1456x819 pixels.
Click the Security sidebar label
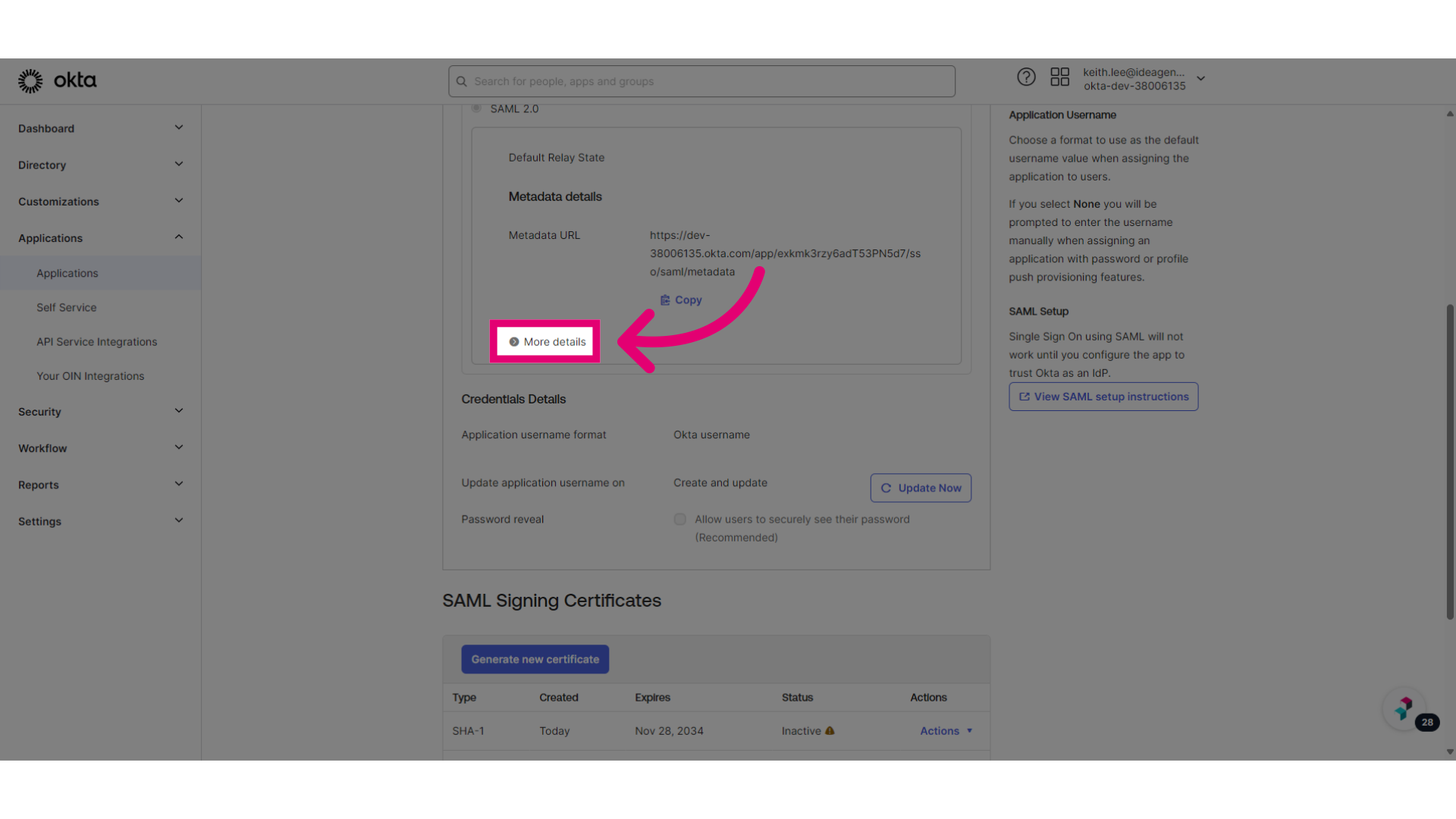coord(39,412)
